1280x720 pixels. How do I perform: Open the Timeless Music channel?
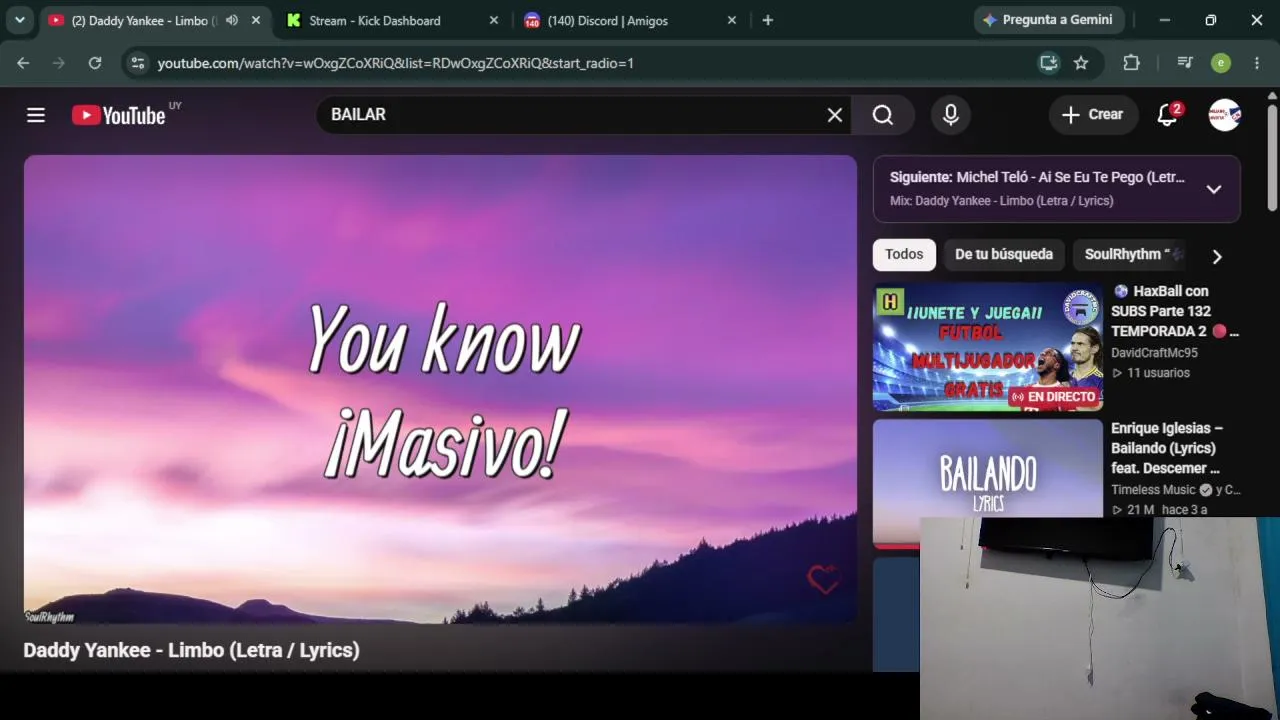(1153, 490)
